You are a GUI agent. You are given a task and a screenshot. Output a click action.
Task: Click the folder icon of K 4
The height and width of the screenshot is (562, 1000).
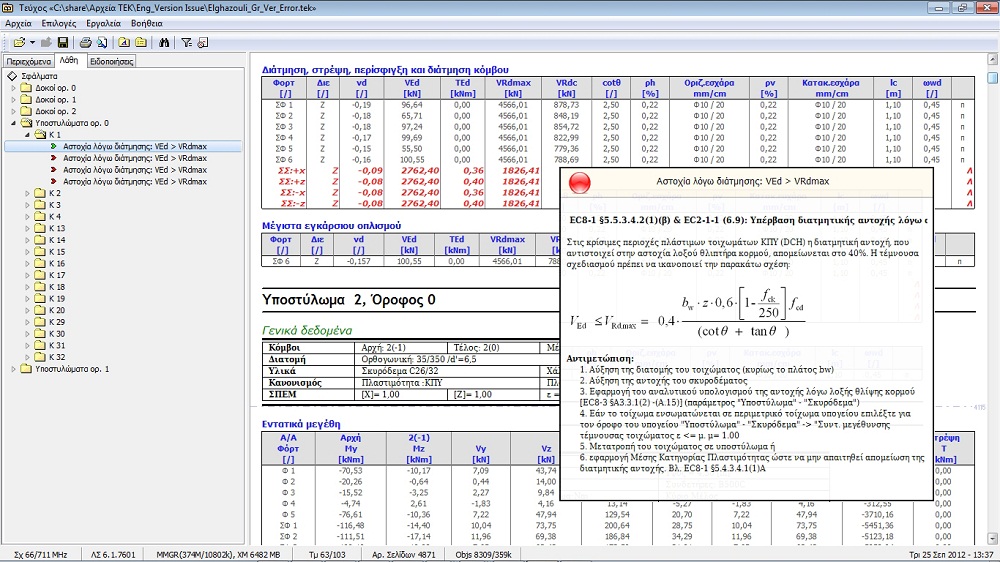pos(40,216)
